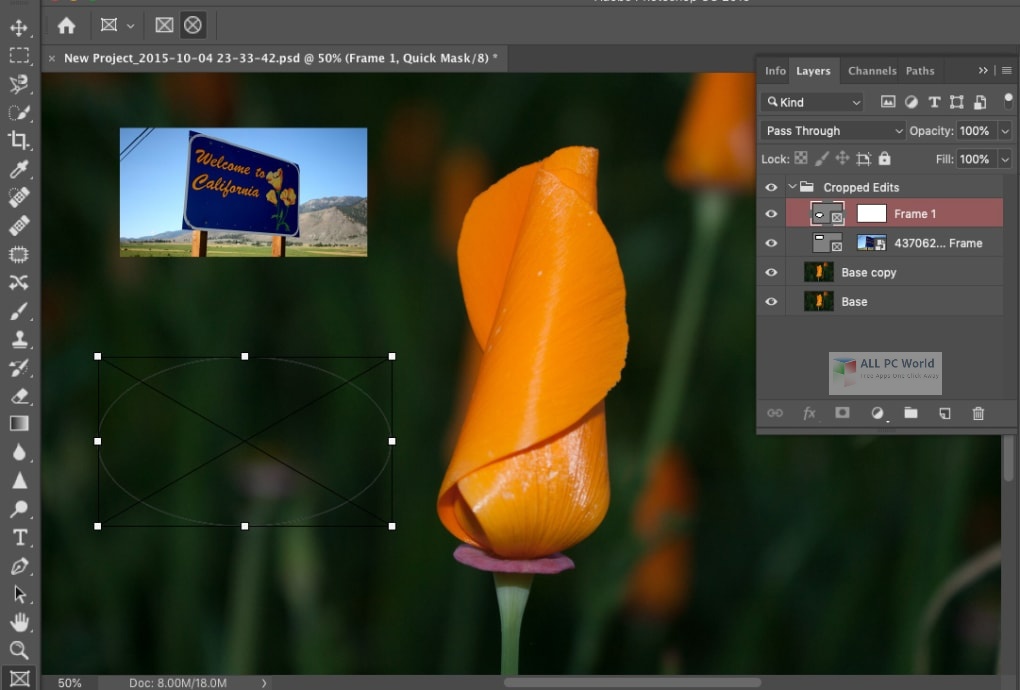
Task: Open the Fill slider dropdown
Action: coord(1005,159)
